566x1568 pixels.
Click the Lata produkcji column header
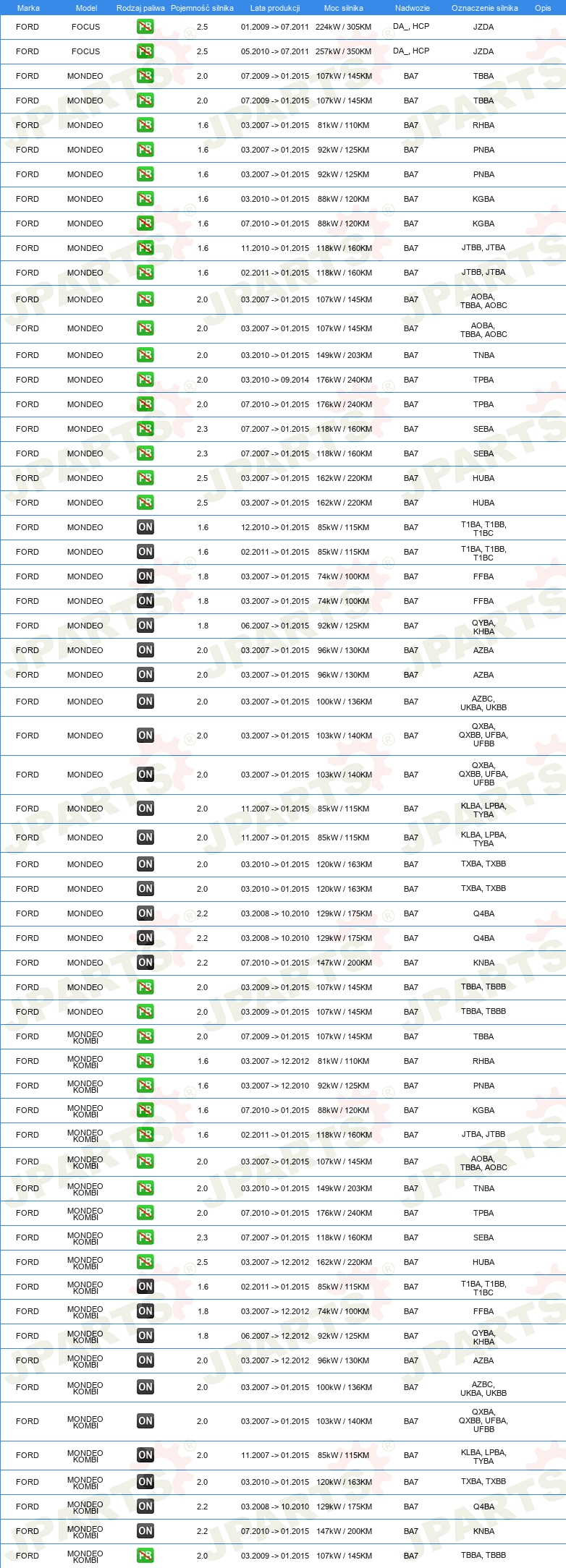[x=275, y=8]
